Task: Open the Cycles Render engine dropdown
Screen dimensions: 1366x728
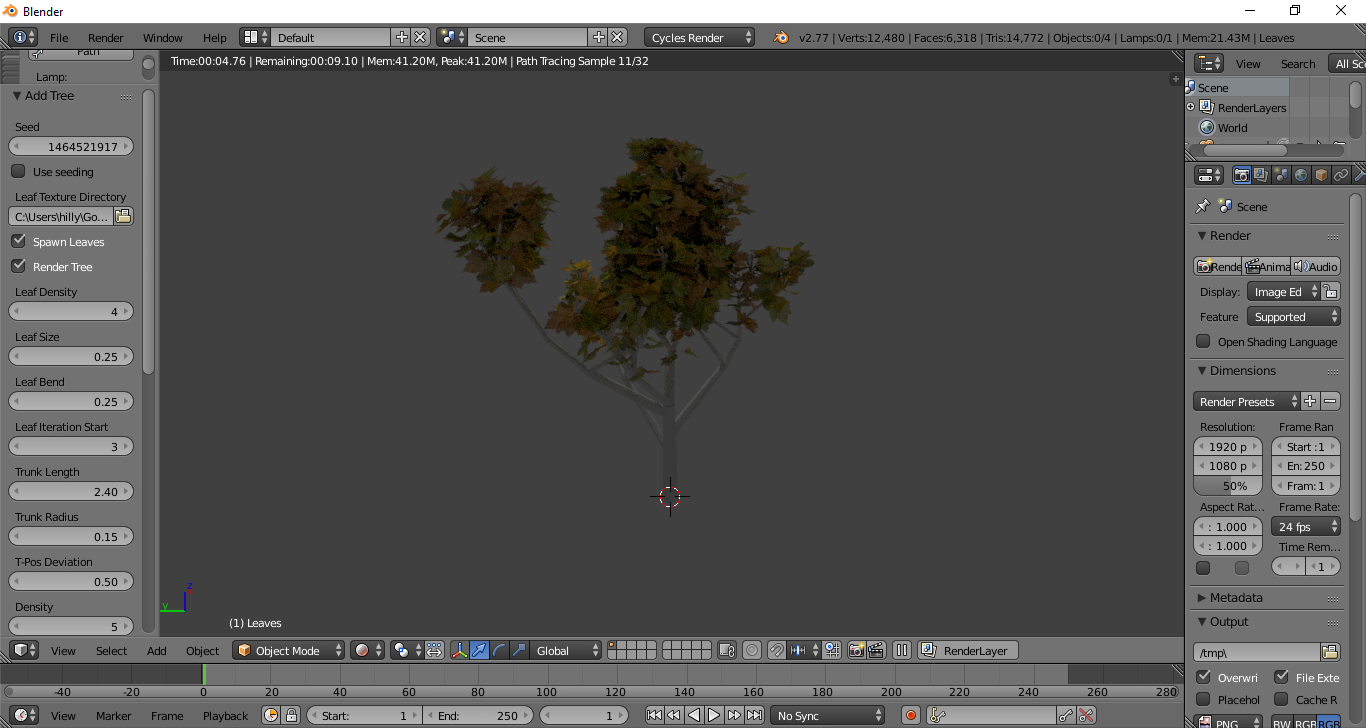Action: pos(700,37)
